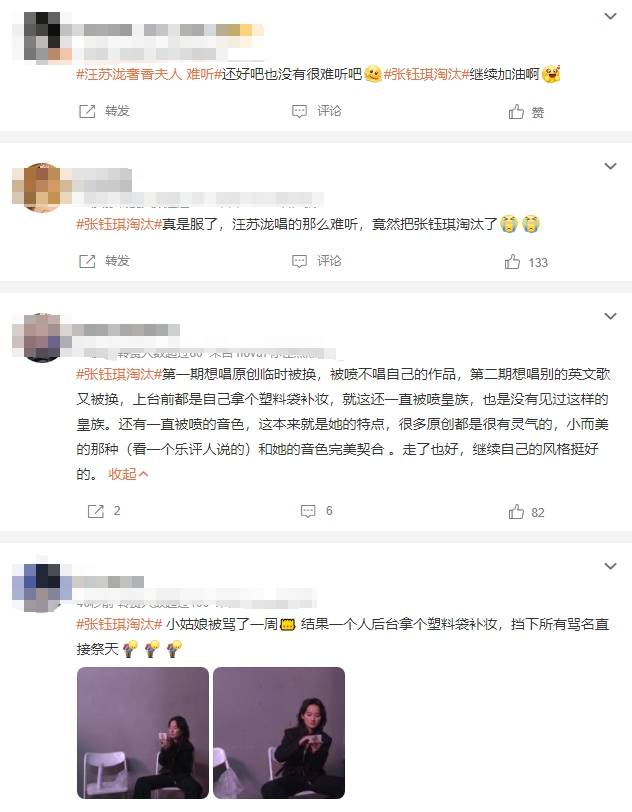The image size is (632, 812).
Task: View left photo of seated woman
Action: 143,733
